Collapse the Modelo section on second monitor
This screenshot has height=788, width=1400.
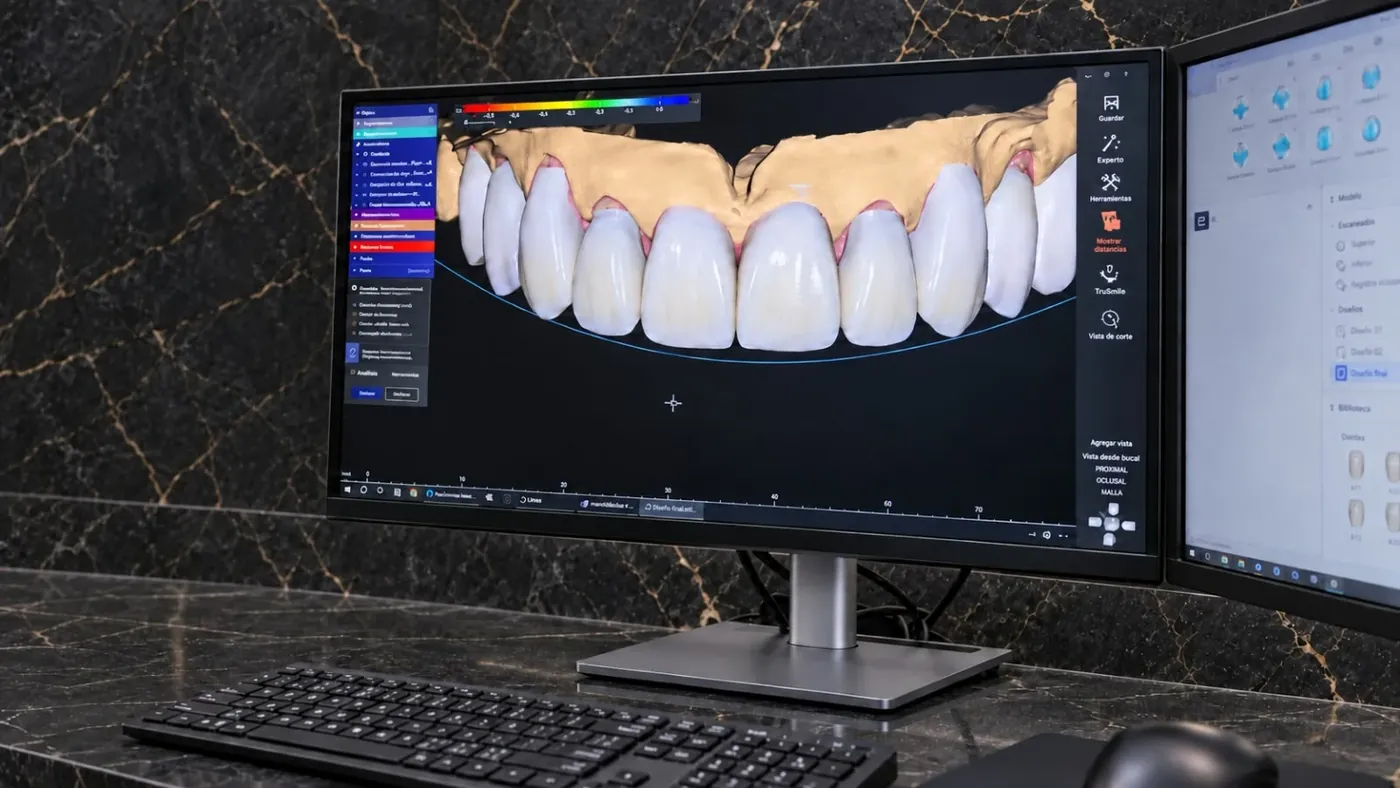1332,198
